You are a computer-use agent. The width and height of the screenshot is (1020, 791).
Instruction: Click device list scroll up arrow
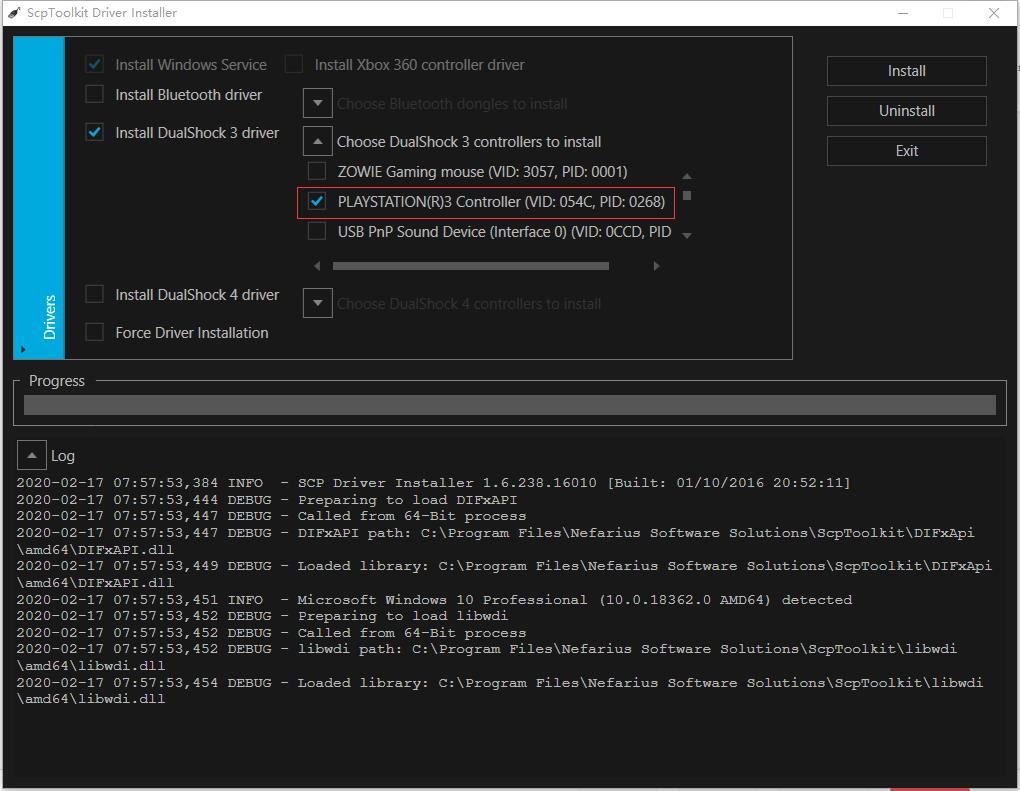686,176
